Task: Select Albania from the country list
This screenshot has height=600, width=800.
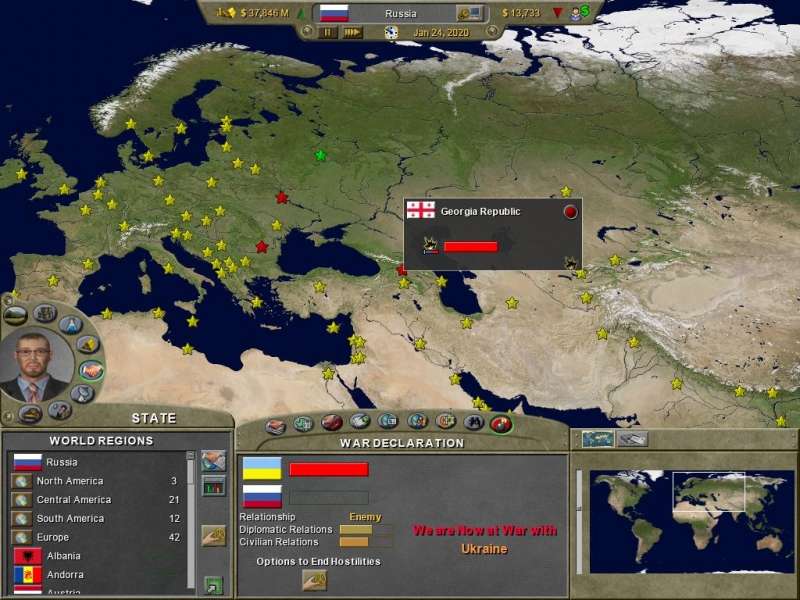Action: (65, 556)
